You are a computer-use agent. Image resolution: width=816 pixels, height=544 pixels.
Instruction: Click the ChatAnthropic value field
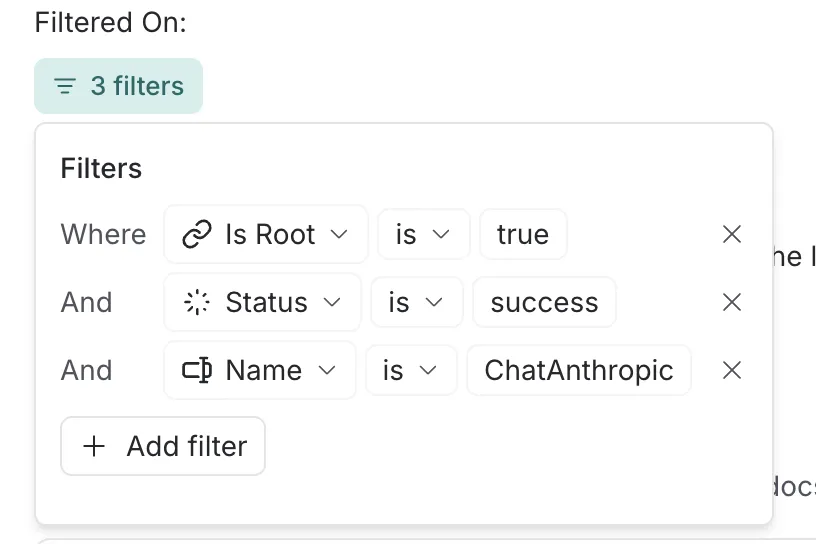pyautogui.click(x=579, y=371)
